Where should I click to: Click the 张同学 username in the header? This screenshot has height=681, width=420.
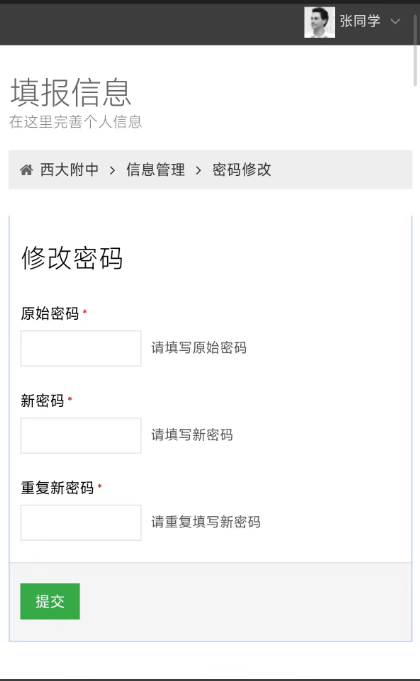pos(360,21)
